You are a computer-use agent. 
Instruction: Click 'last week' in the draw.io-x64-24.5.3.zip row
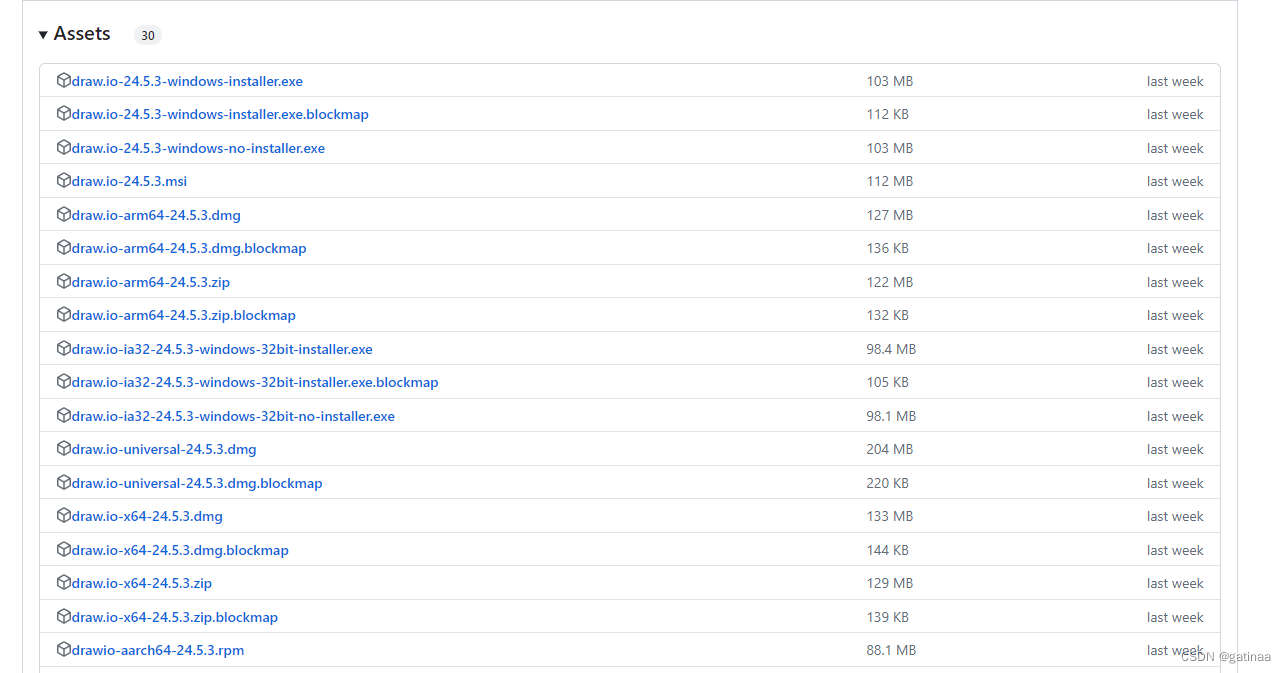pyautogui.click(x=1175, y=583)
